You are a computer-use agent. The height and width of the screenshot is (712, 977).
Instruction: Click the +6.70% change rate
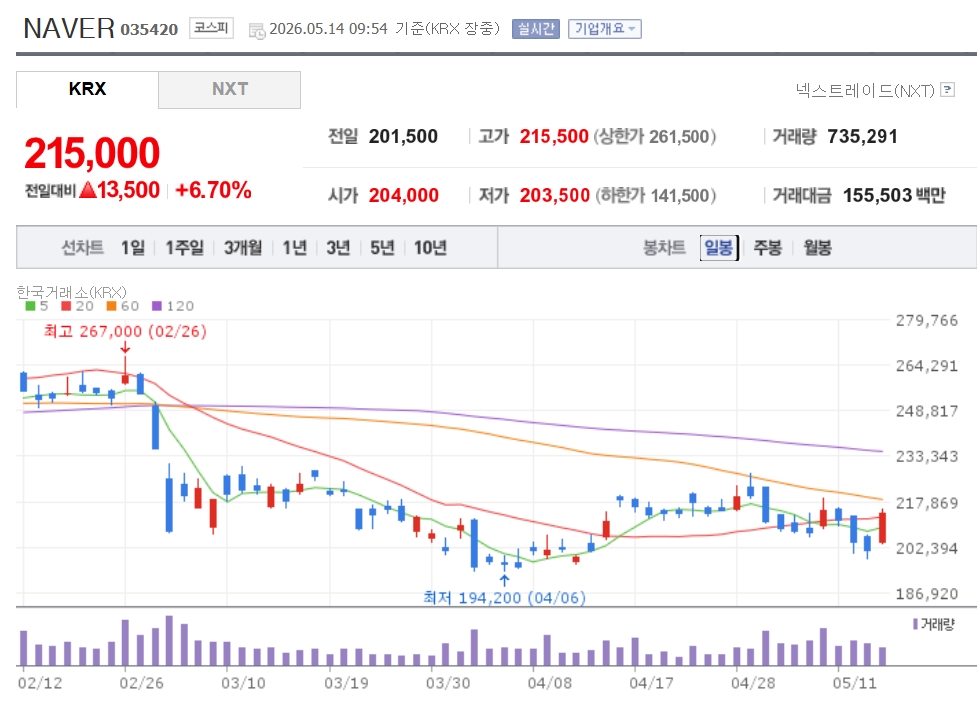pyautogui.click(x=214, y=190)
